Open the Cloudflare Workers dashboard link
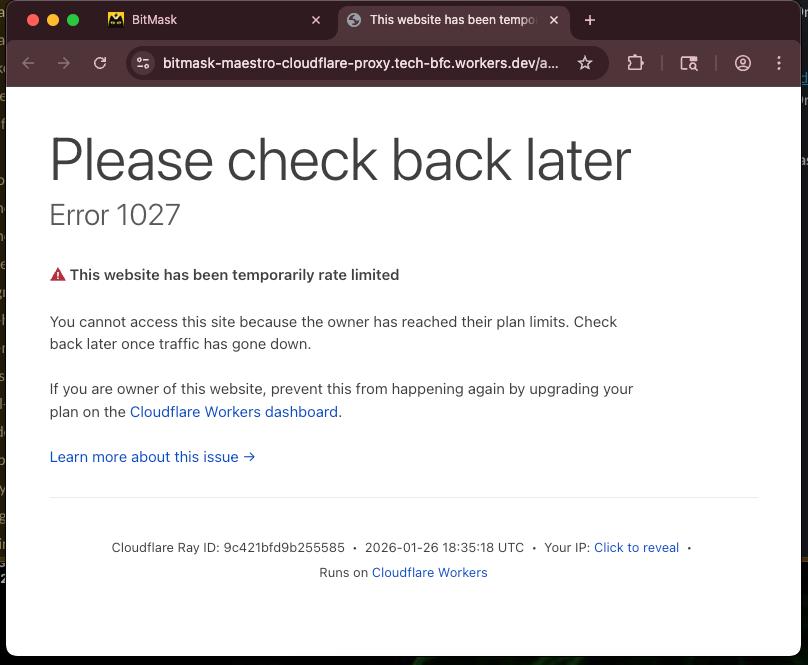 (234, 412)
